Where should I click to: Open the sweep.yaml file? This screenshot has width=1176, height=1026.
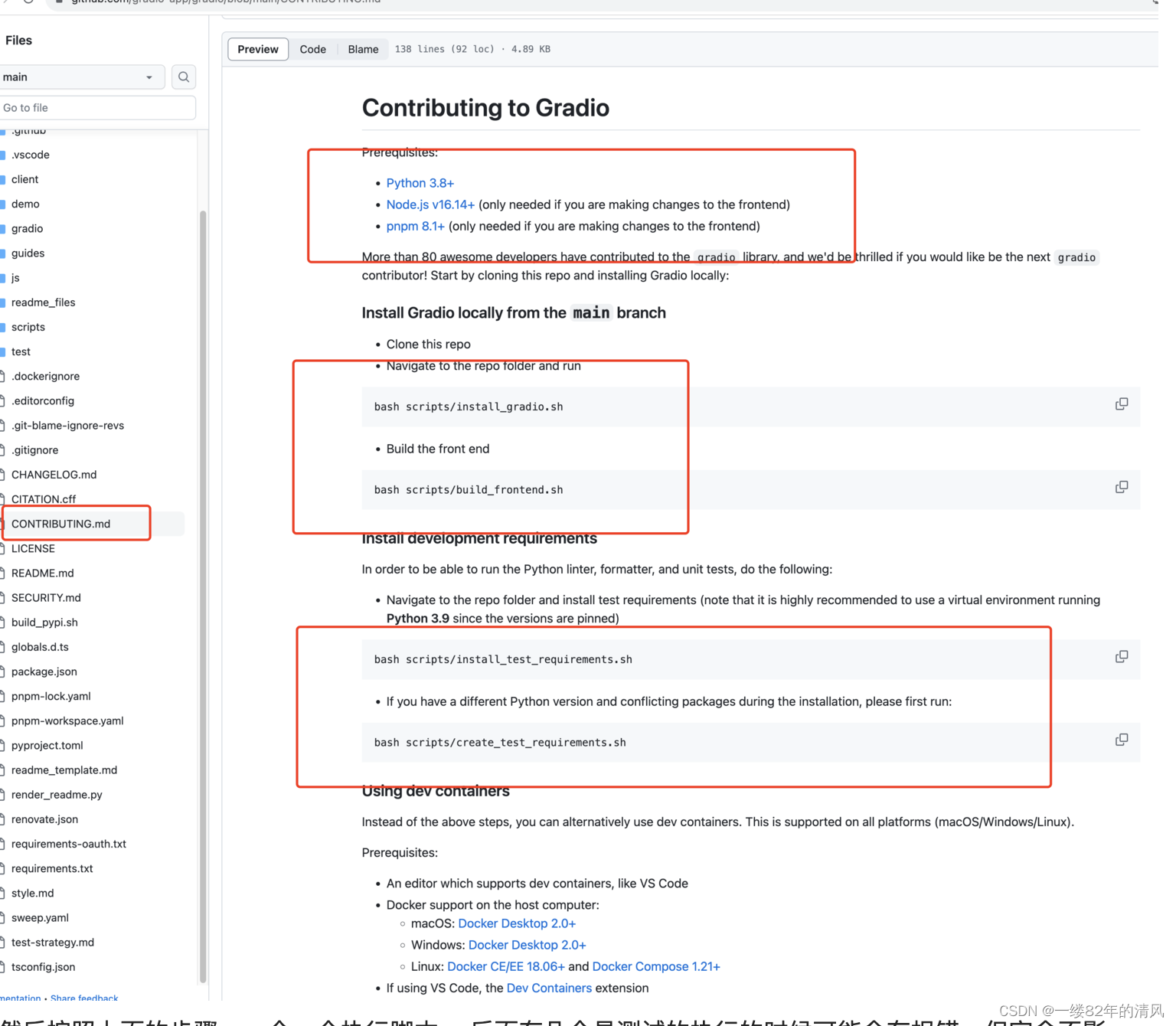tap(40, 917)
